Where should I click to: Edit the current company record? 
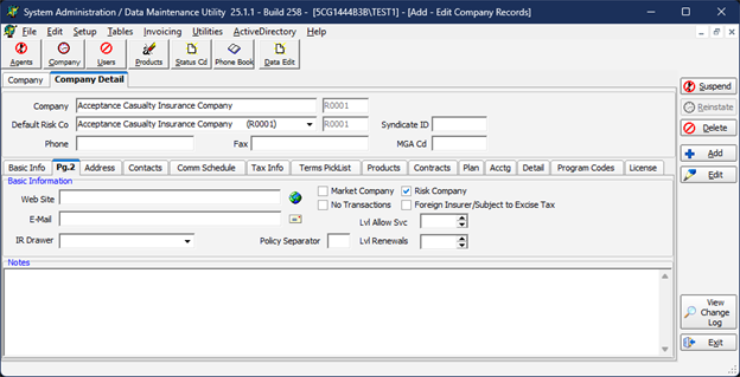tap(708, 175)
